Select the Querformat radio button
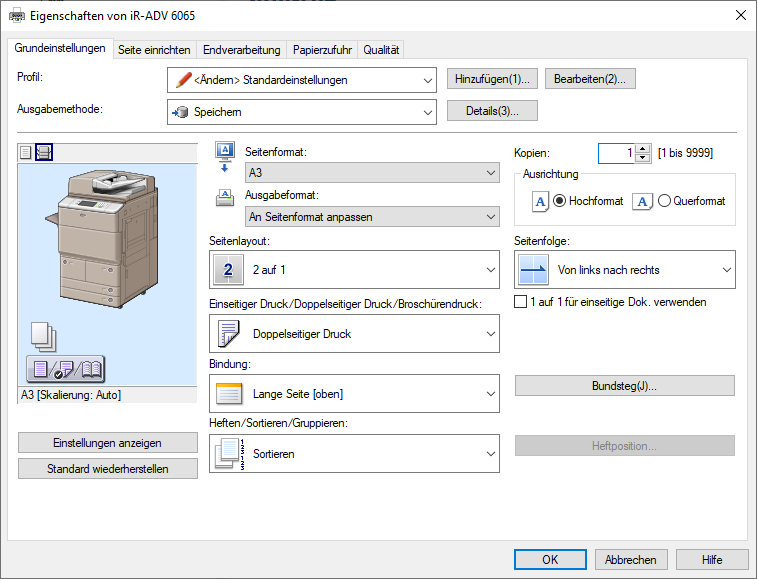This screenshot has width=757, height=579. [665, 201]
